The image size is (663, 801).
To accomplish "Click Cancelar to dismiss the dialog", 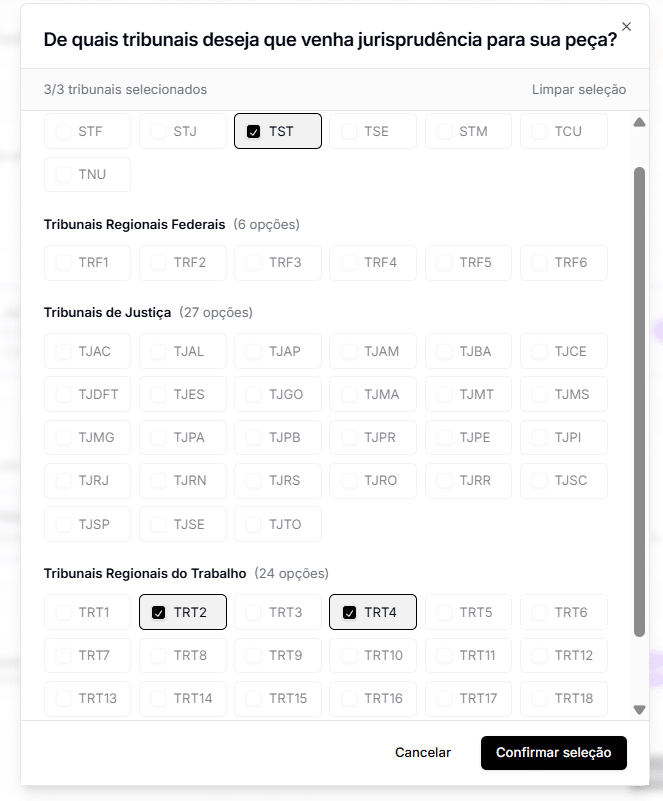I will coord(424,753).
